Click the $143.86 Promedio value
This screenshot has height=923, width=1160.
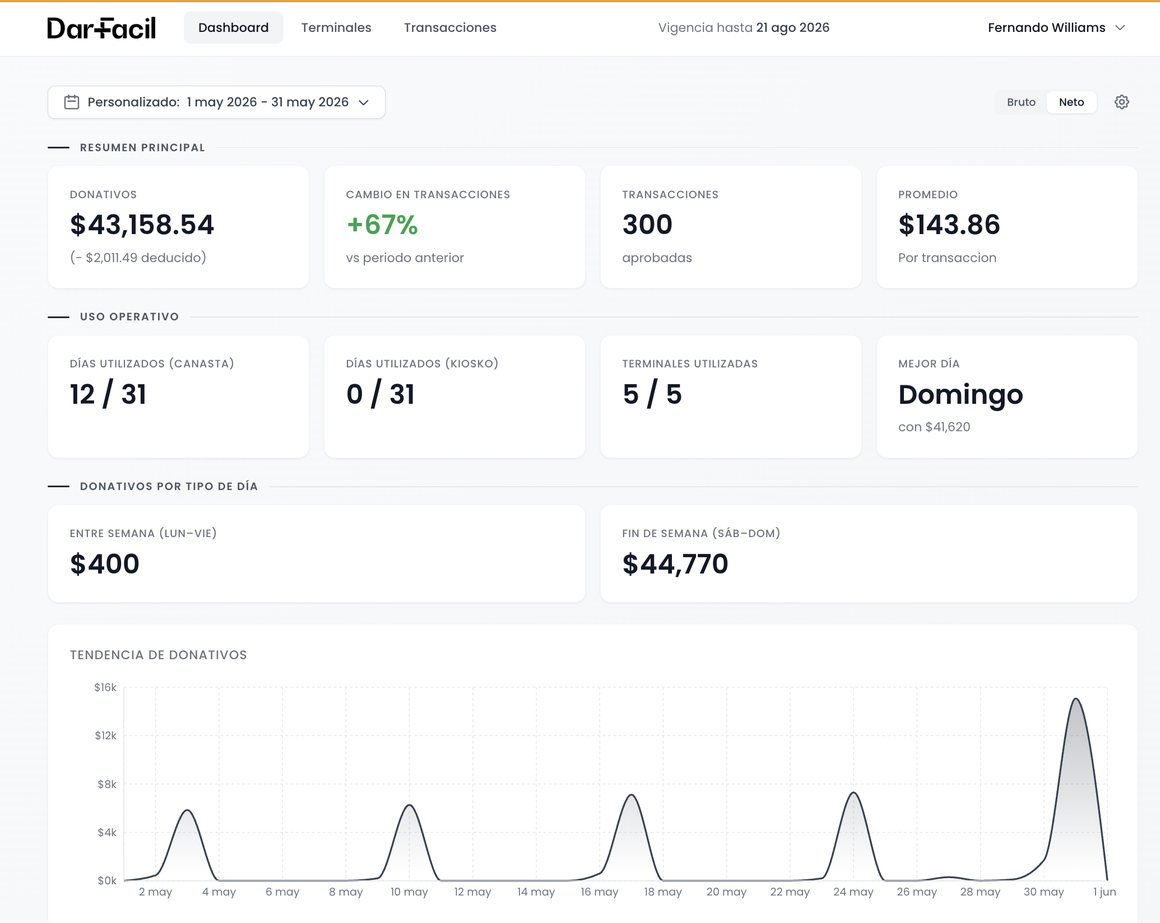pos(949,224)
